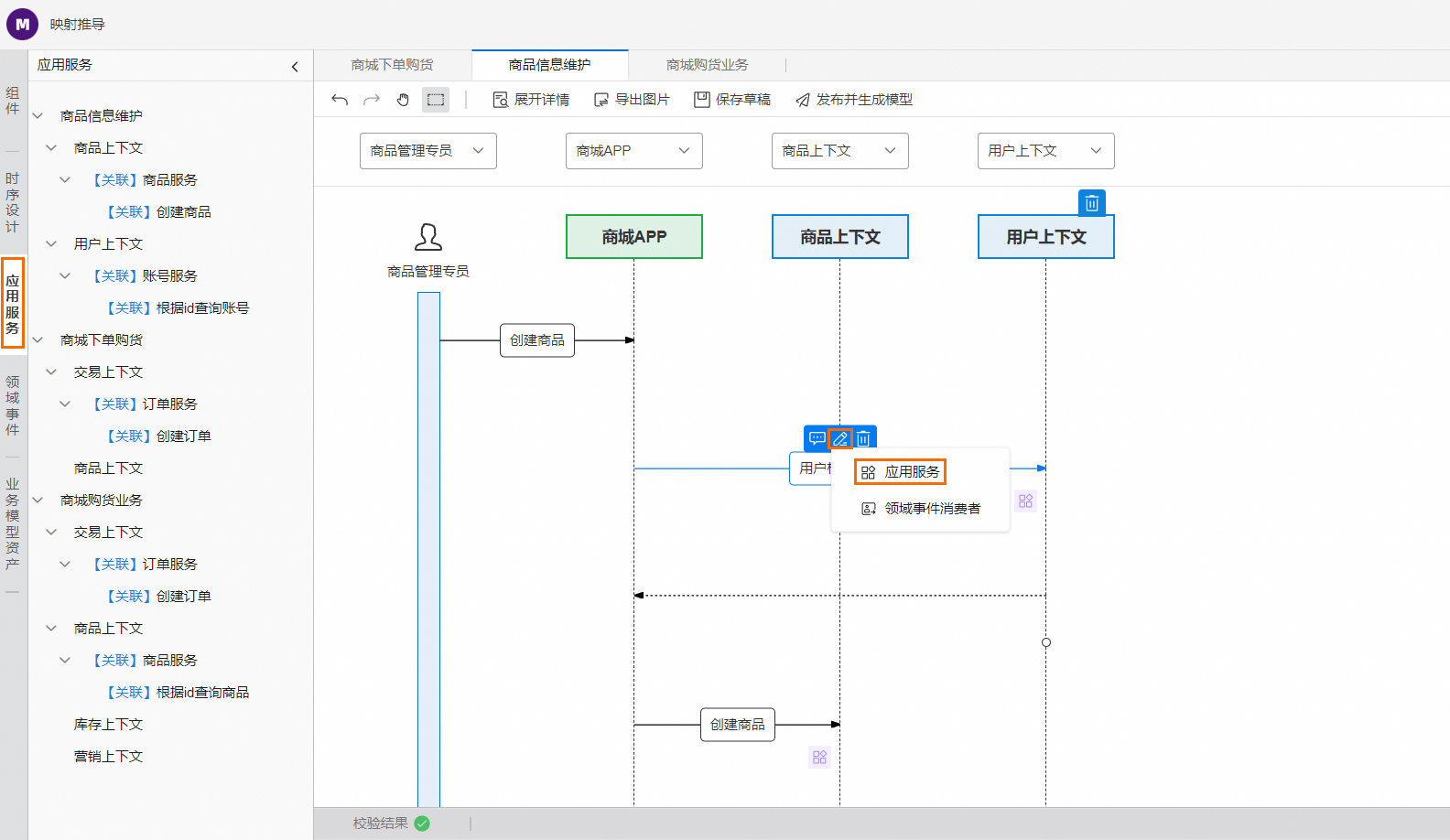This screenshot has height=840, width=1450.
Task: Collapse the 商城下单购货 tree node
Action: point(38,340)
